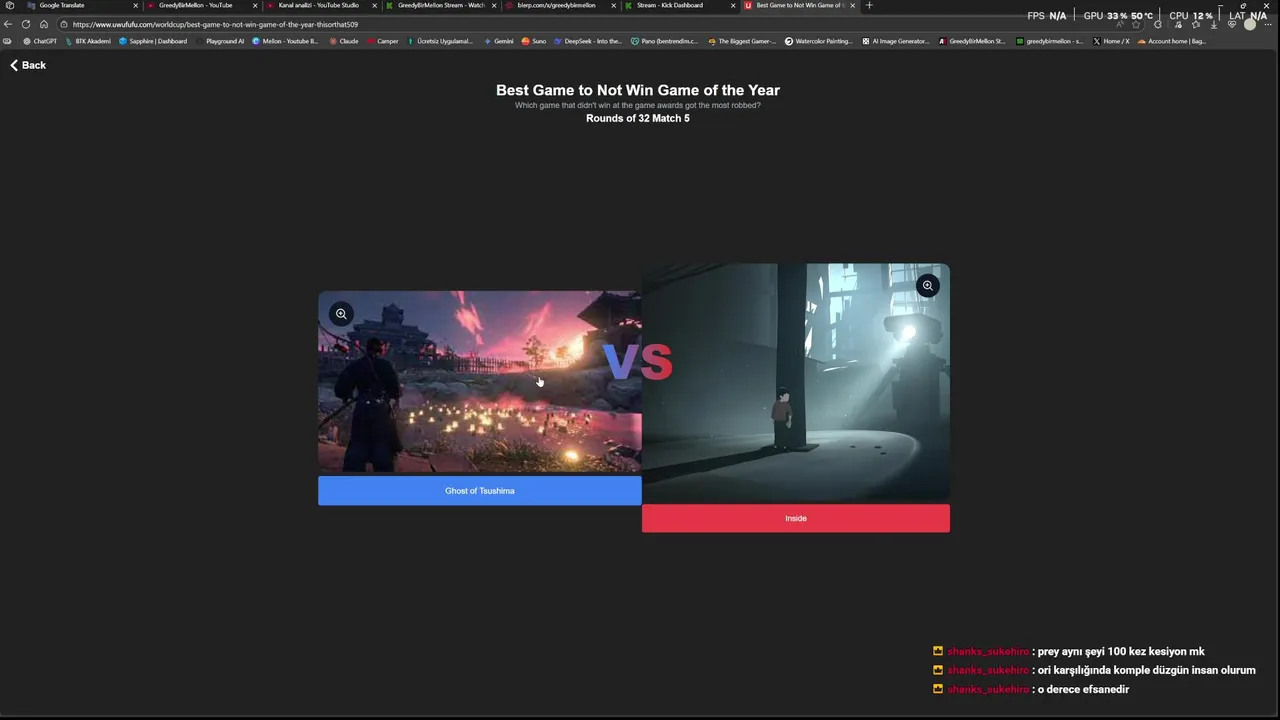
Task: Open the ChatGPT bookmark
Action: coord(40,41)
